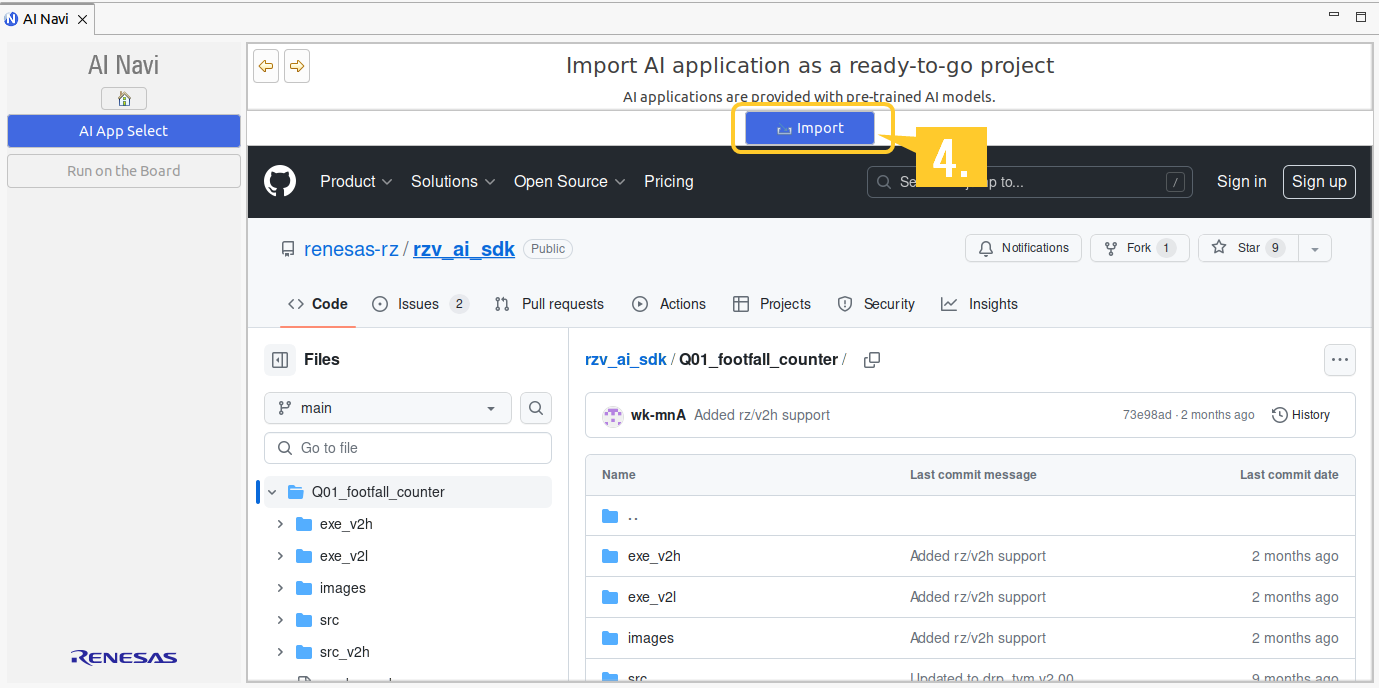This screenshot has height=688, width=1379.
Task: Open the rzv_ai_sdk repository link in the header
Action: pyautogui.click(x=464, y=249)
